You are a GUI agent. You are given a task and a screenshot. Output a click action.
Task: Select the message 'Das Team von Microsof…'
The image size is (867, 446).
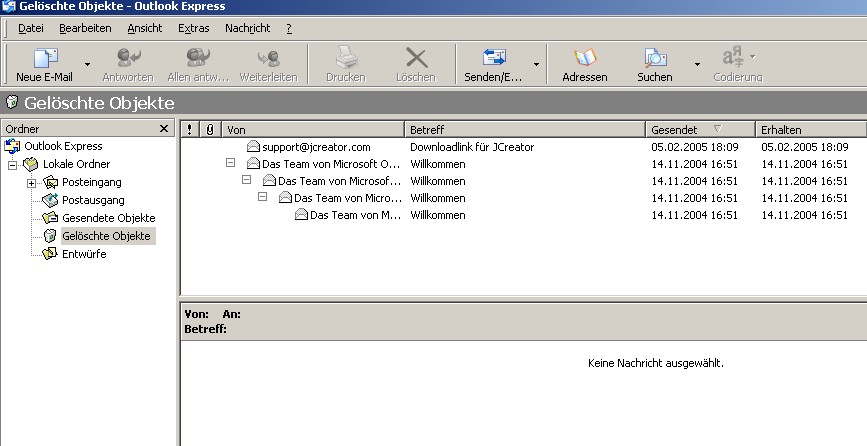click(339, 181)
